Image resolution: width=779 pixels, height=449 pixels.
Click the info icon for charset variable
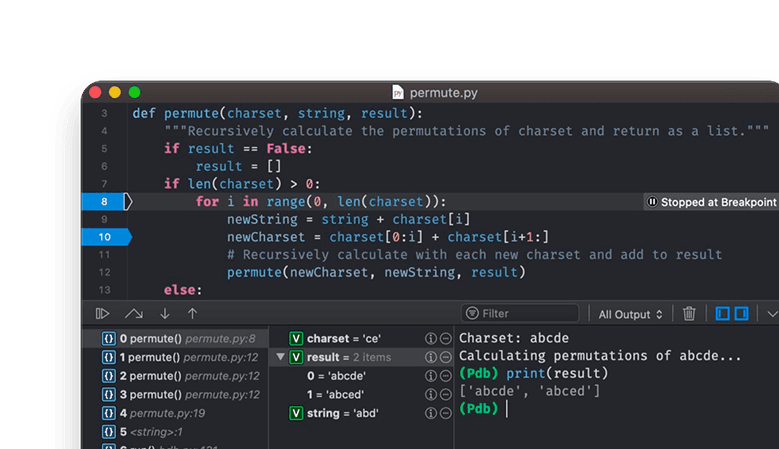[431, 339]
